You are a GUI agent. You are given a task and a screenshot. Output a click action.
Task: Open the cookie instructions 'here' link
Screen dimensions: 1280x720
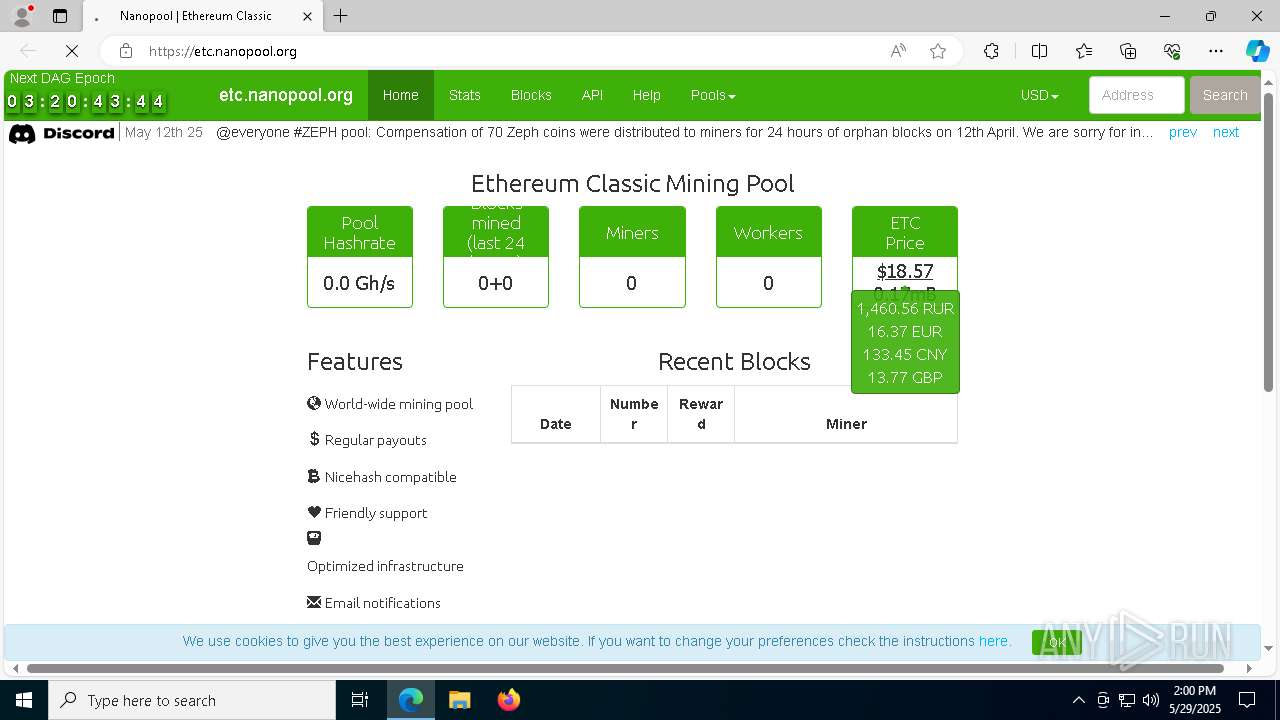pyautogui.click(x=993, y=641)
